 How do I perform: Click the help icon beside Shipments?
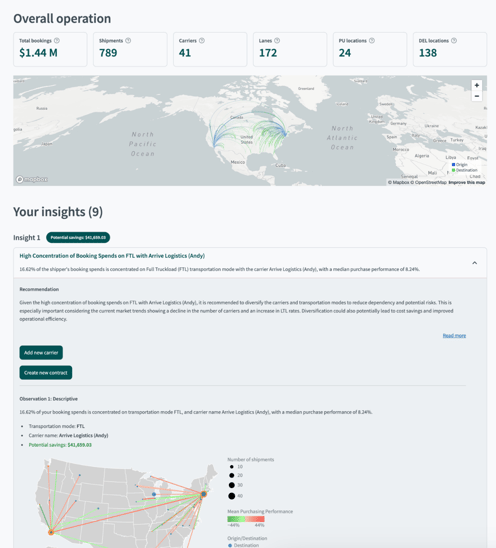tap(128, 41)
